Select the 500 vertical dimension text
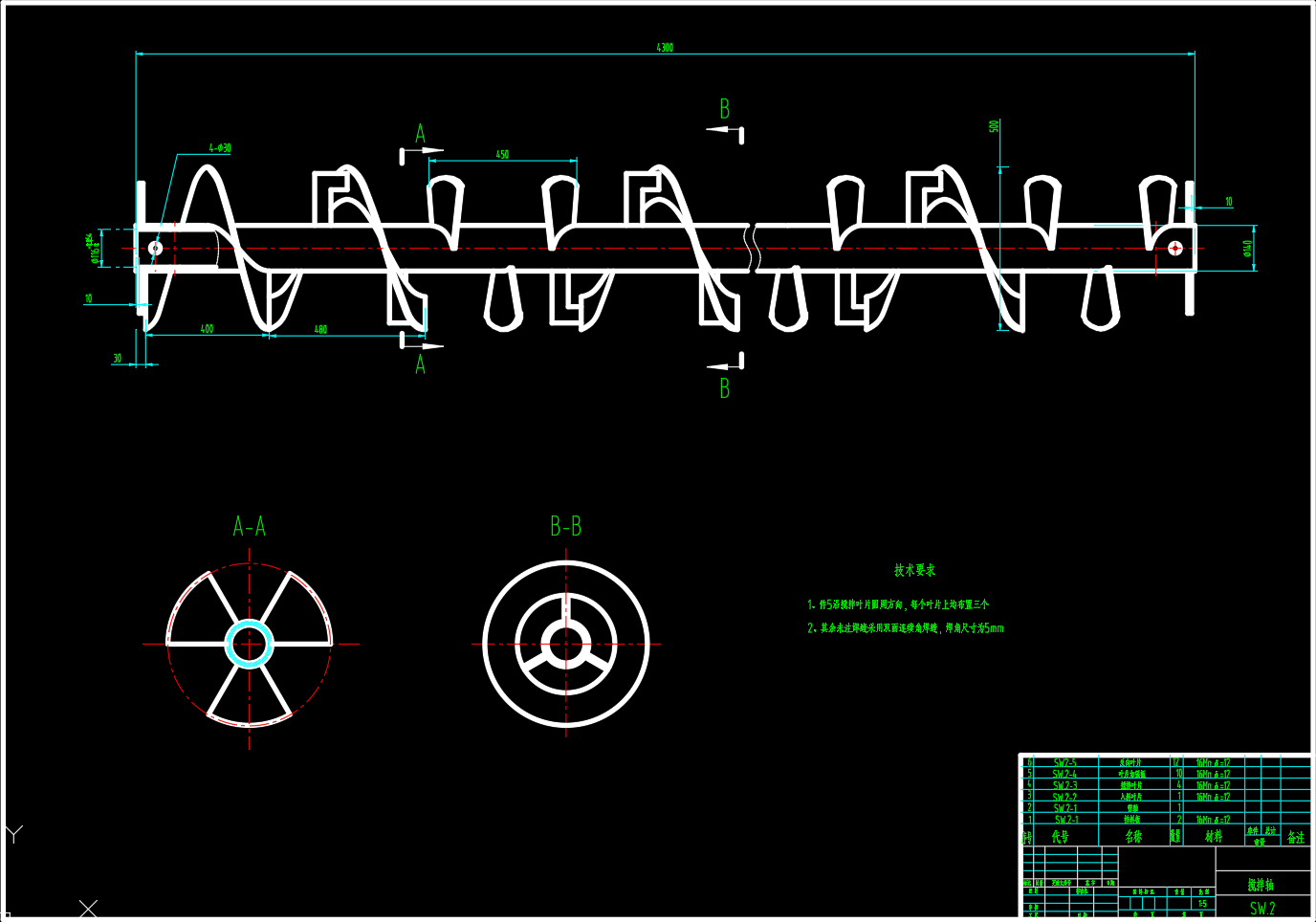 (995, 126)
